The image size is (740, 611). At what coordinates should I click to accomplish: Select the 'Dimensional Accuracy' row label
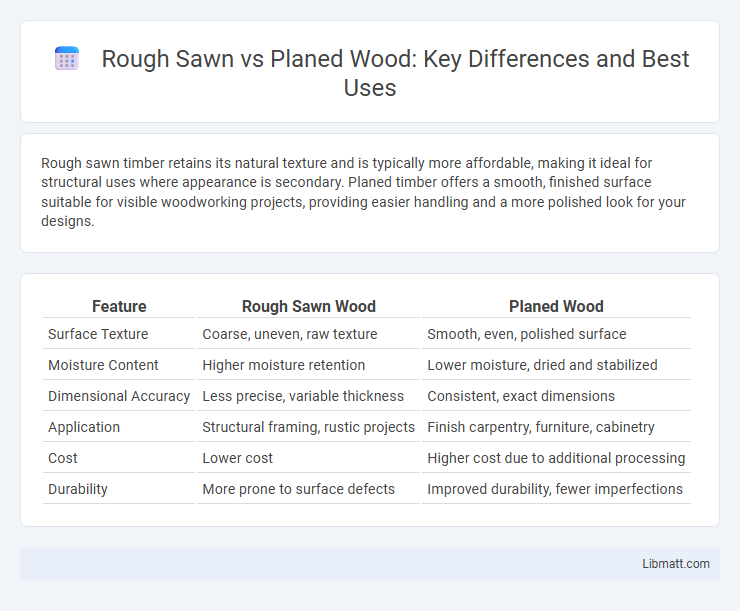pos(119,396)
